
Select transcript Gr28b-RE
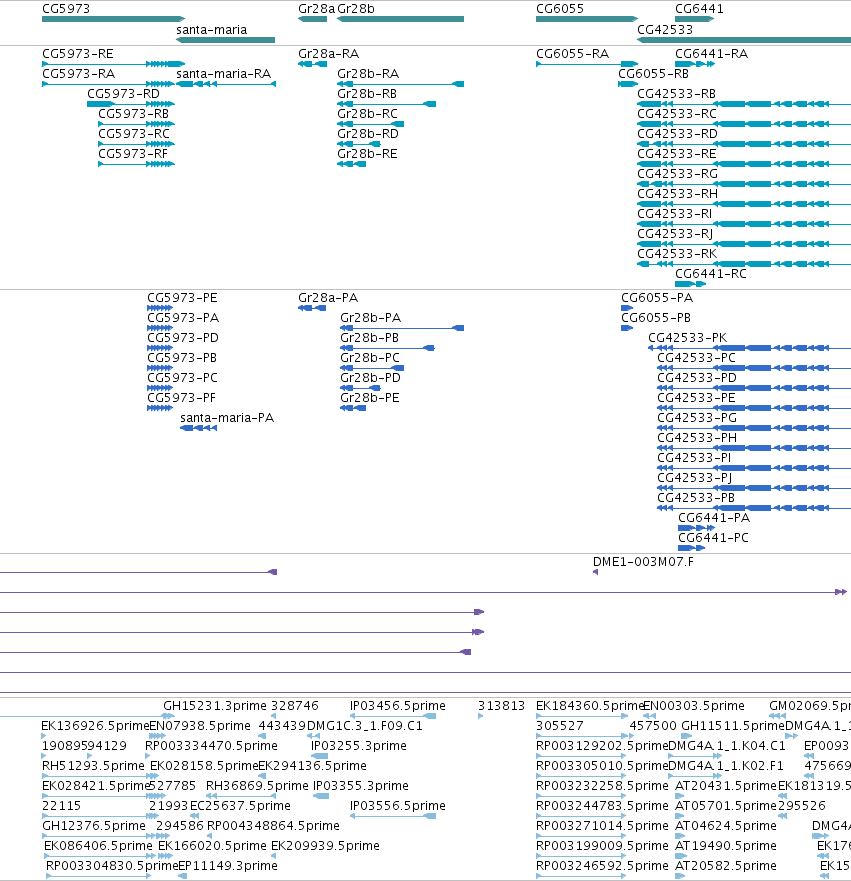pos(352,164)
